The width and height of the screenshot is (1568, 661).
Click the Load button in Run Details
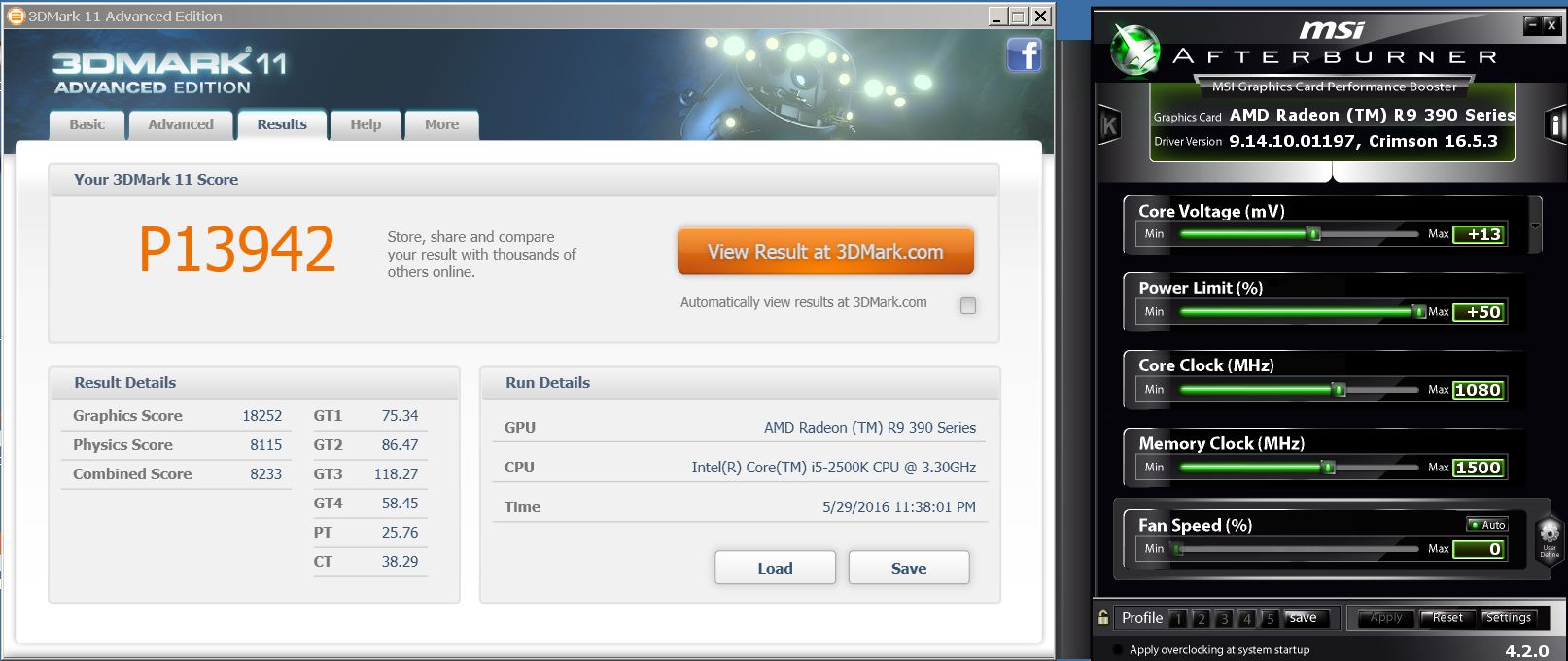pyautogui.click(x=775, y=568)
